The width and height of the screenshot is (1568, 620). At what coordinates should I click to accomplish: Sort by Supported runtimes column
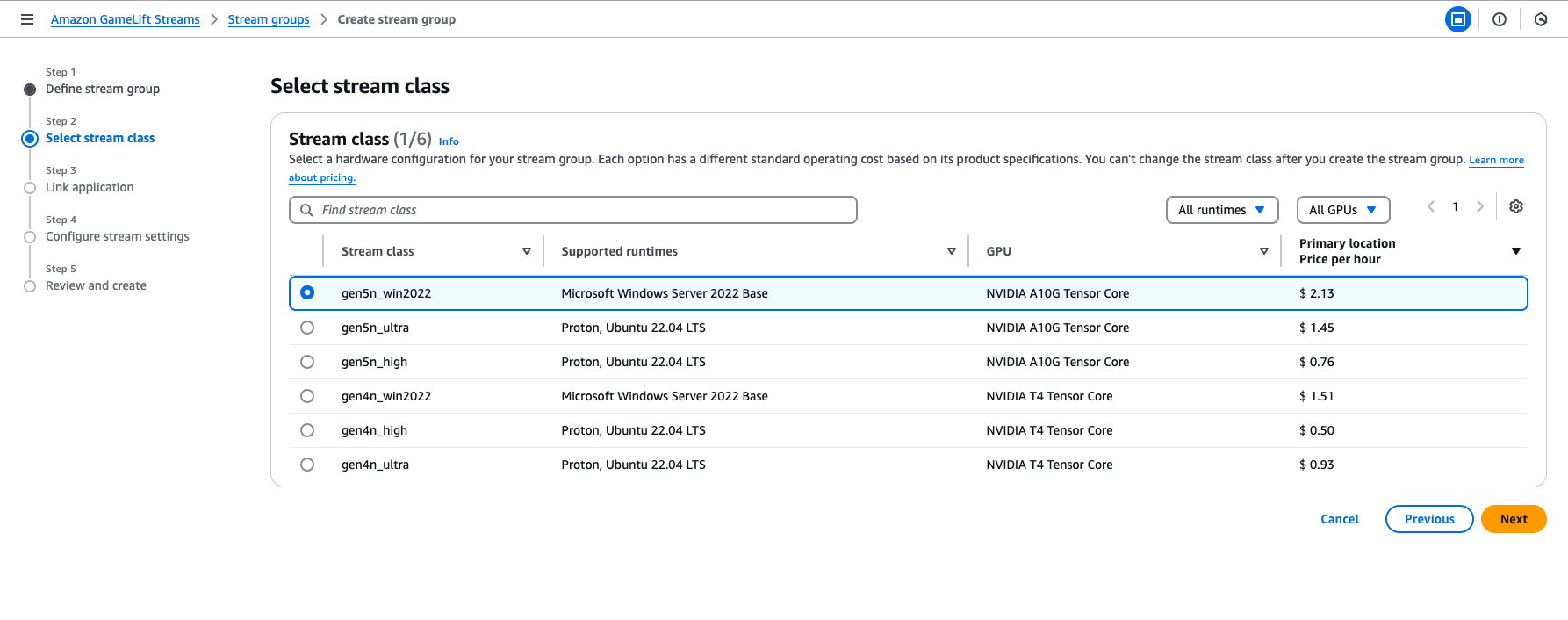coord(951,251)
